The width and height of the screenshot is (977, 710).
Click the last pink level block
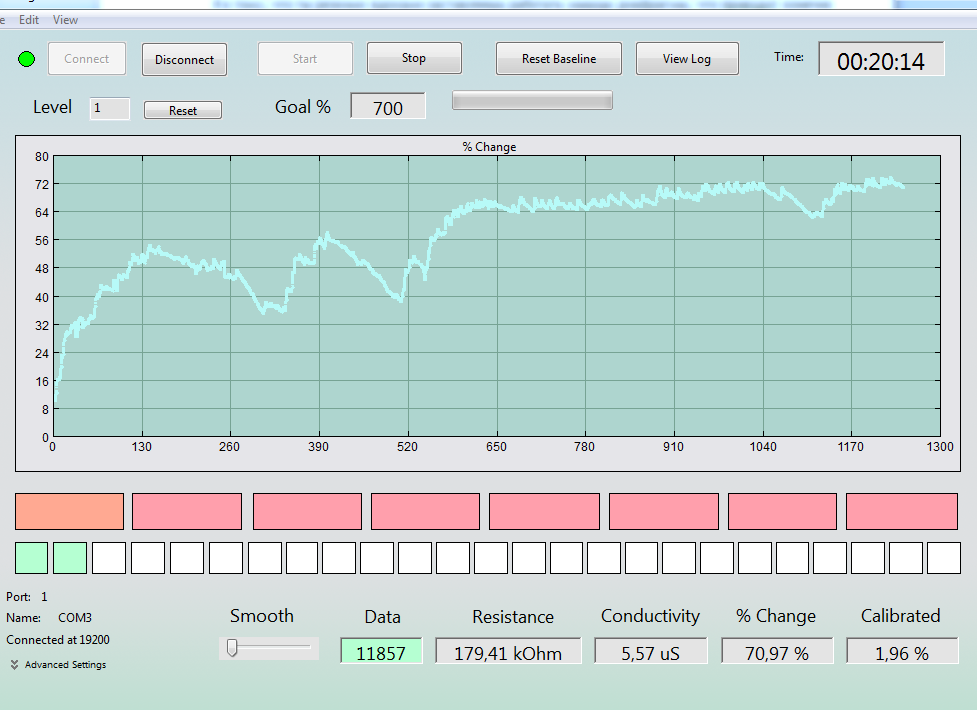coord(902,512)
